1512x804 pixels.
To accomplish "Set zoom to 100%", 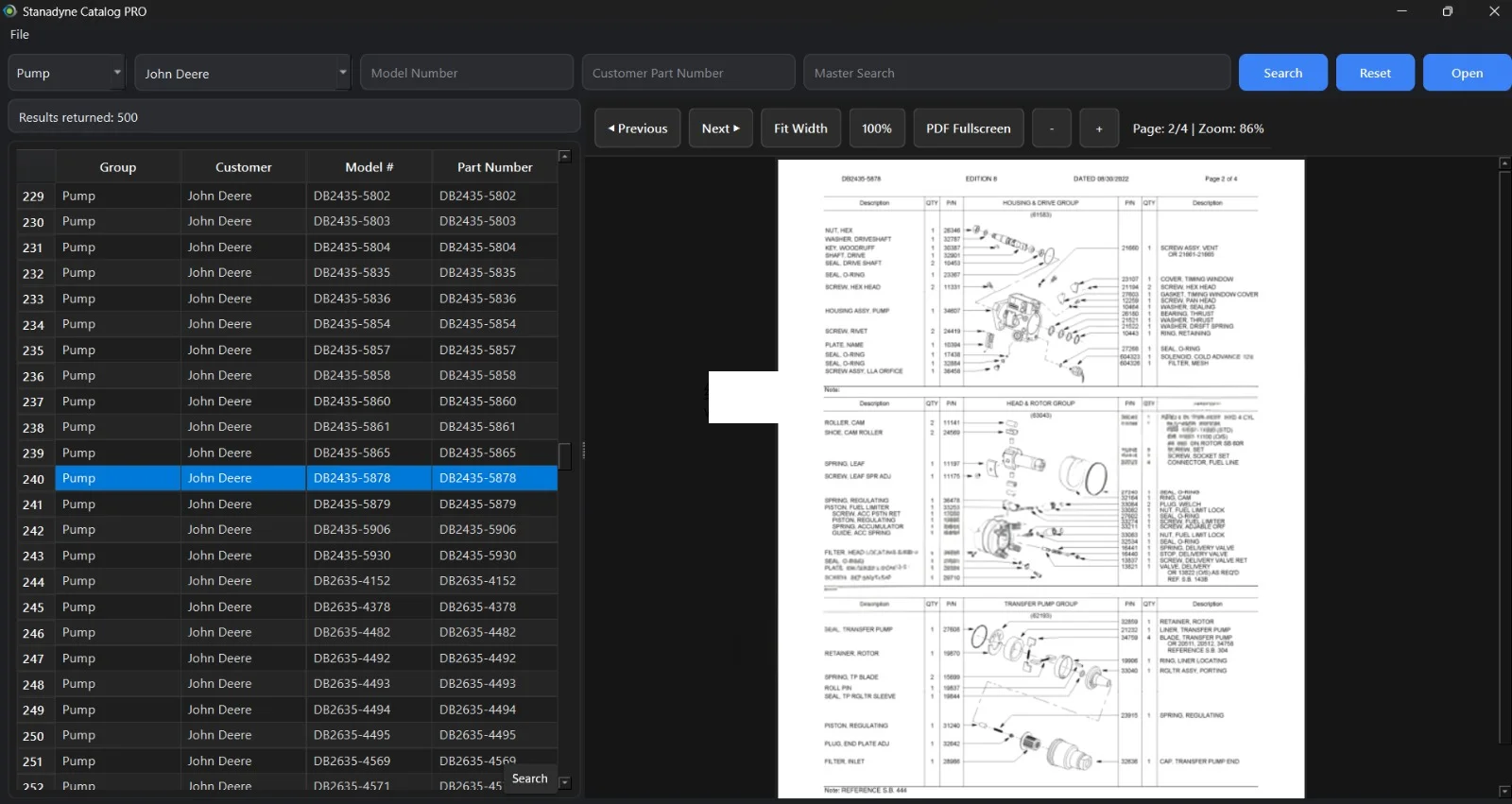I will pyautogui.click(x=877, y=128).
